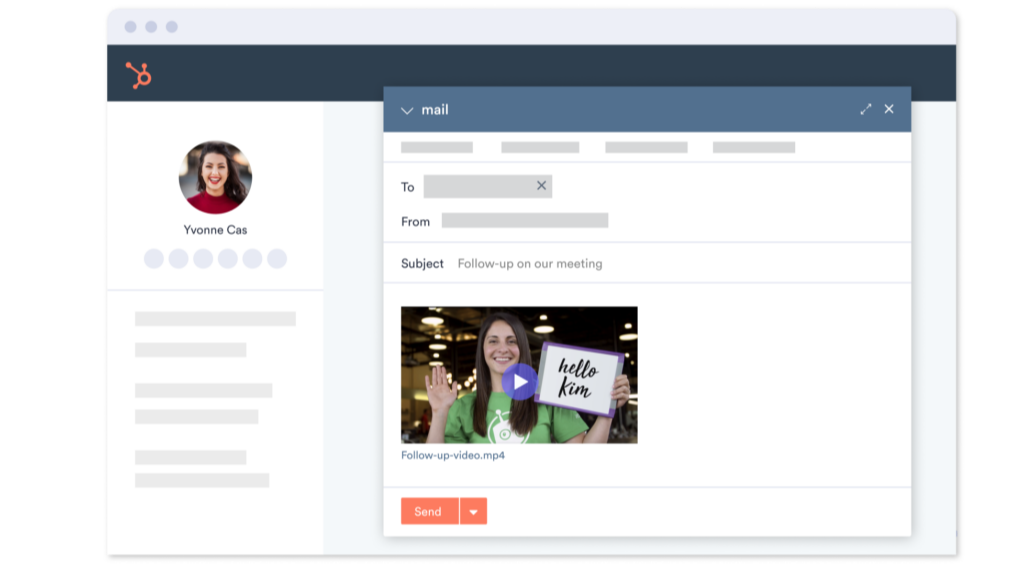Close the mail compose window

point(889,110)
